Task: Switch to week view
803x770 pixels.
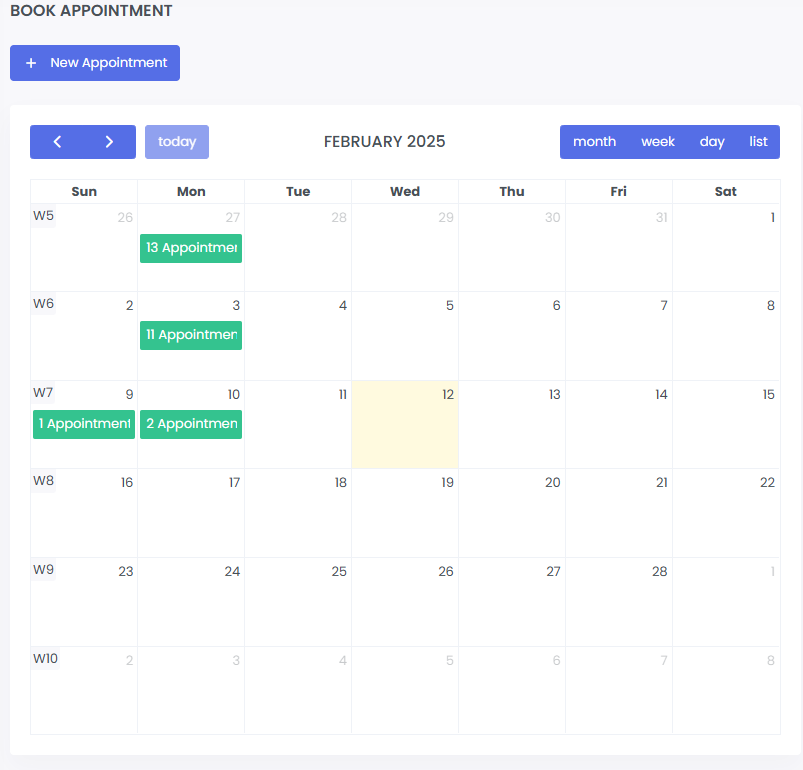Action: click(658, 142)
